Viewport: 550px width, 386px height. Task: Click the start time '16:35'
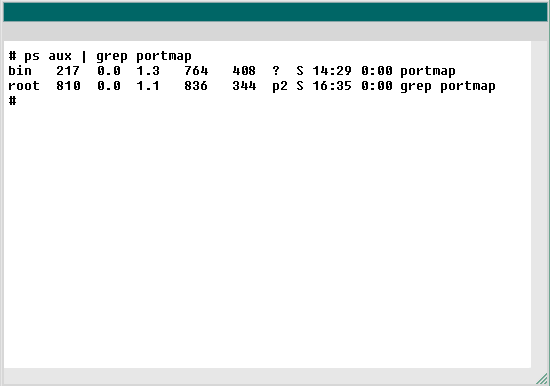coord(332,86)
